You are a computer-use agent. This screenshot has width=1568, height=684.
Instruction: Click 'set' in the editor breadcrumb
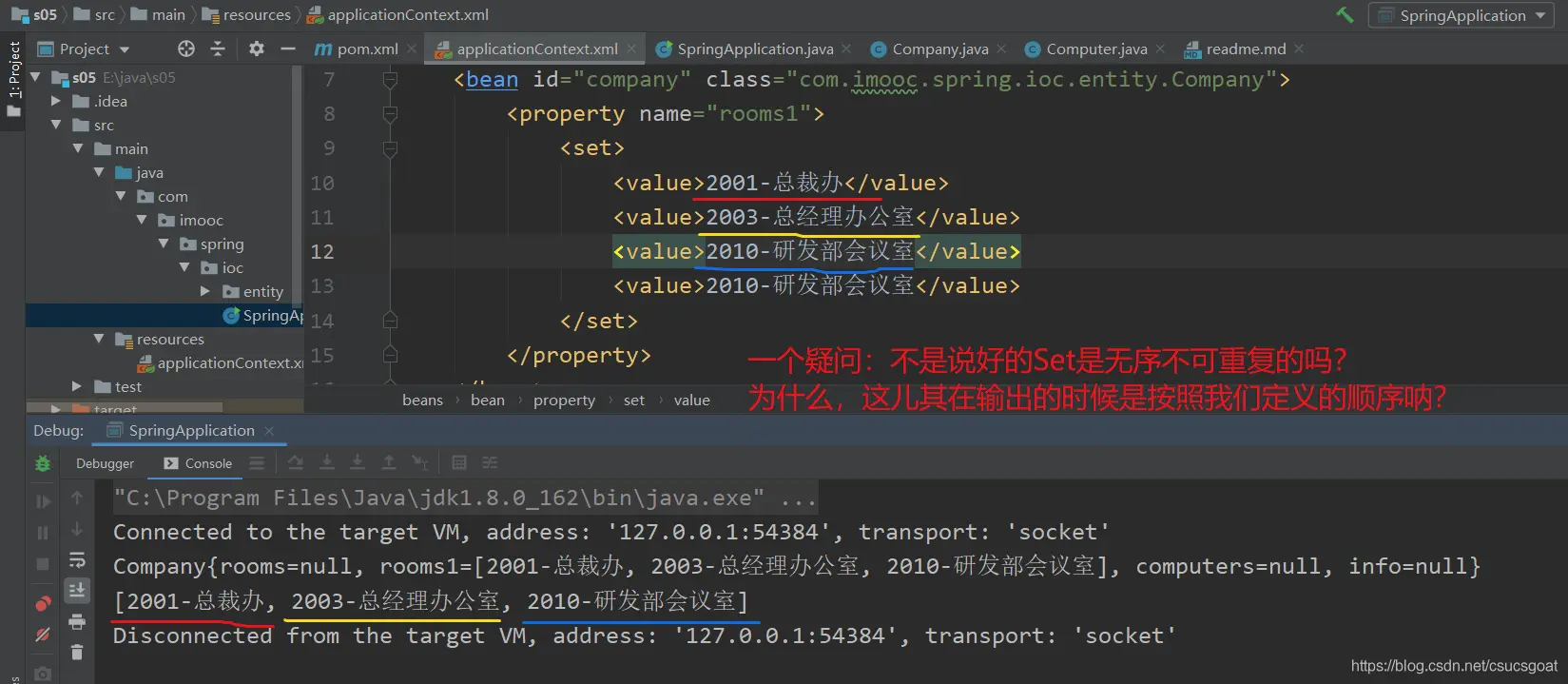634,401
